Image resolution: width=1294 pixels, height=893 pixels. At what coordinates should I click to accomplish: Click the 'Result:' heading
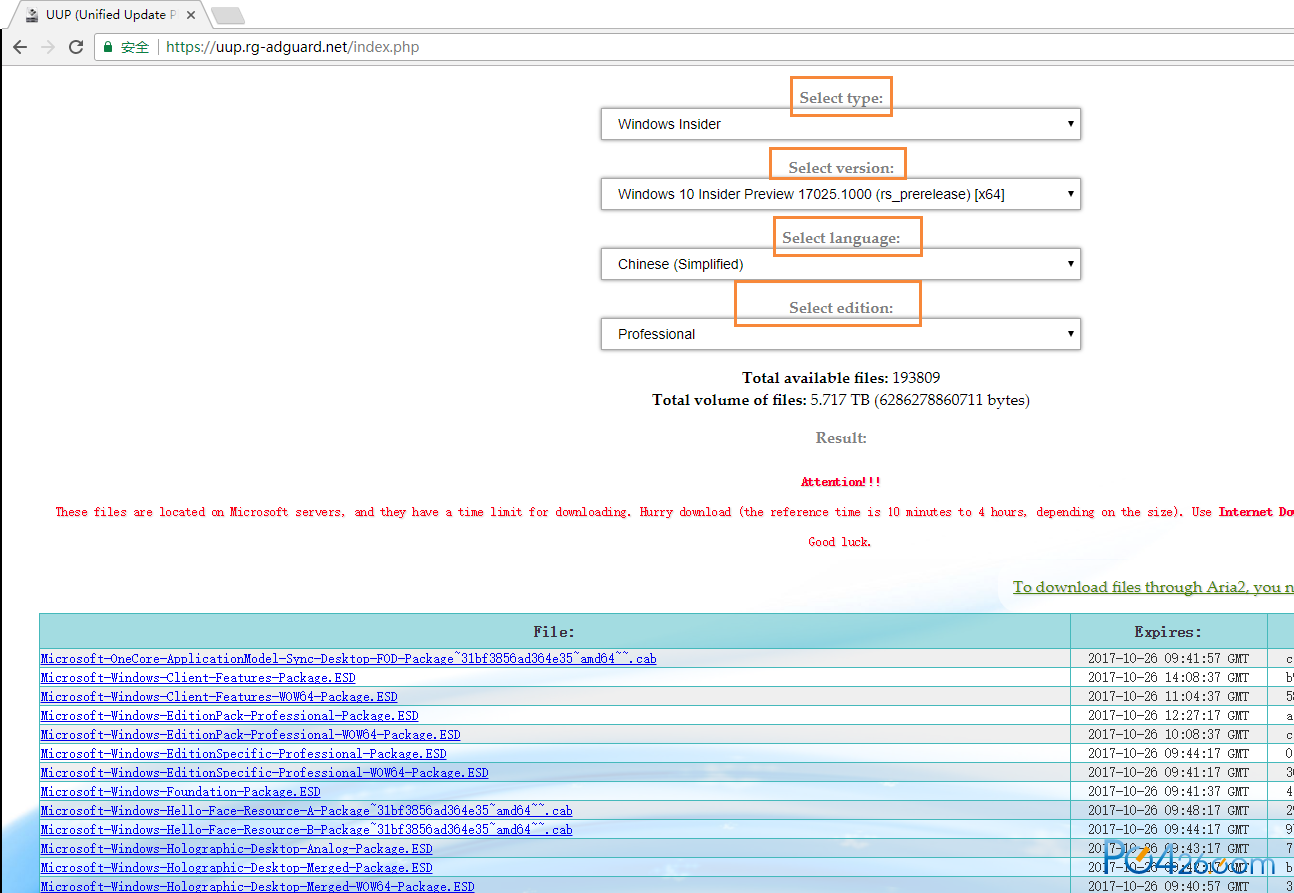pyautogui.click(x=841, y=438)
